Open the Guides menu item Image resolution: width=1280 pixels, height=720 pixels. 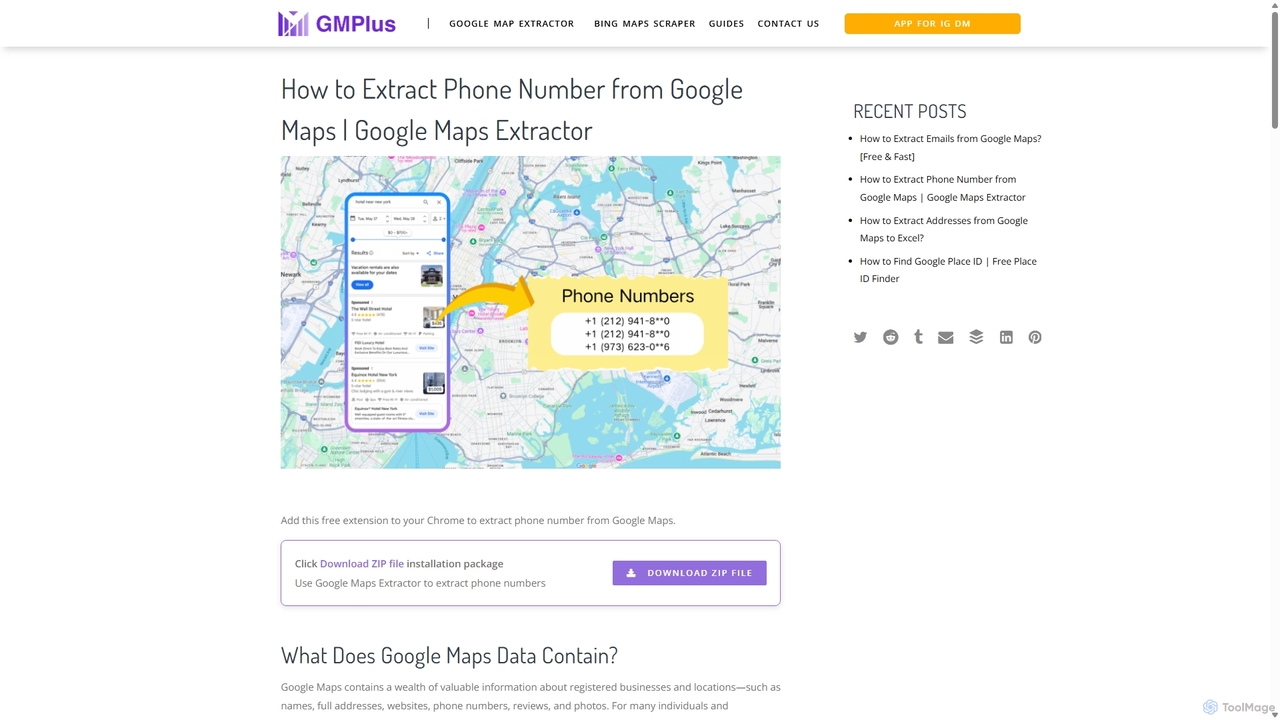(x=726, y=23)
